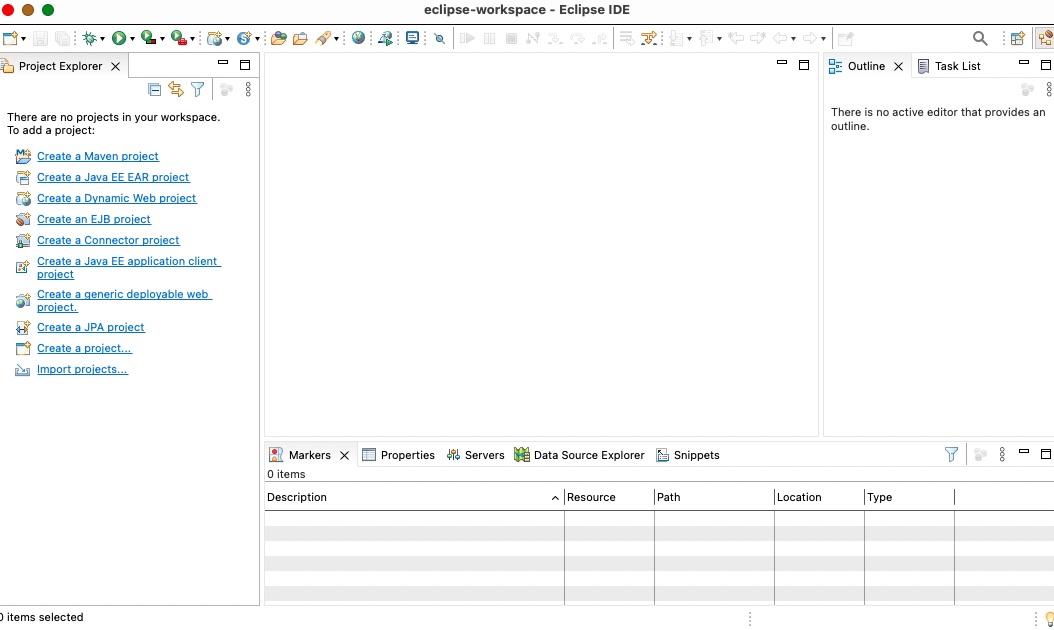Click the Project Explorer filter funnel icon
The width and height of the screenshot is (1054, 630).
point(198,90)
